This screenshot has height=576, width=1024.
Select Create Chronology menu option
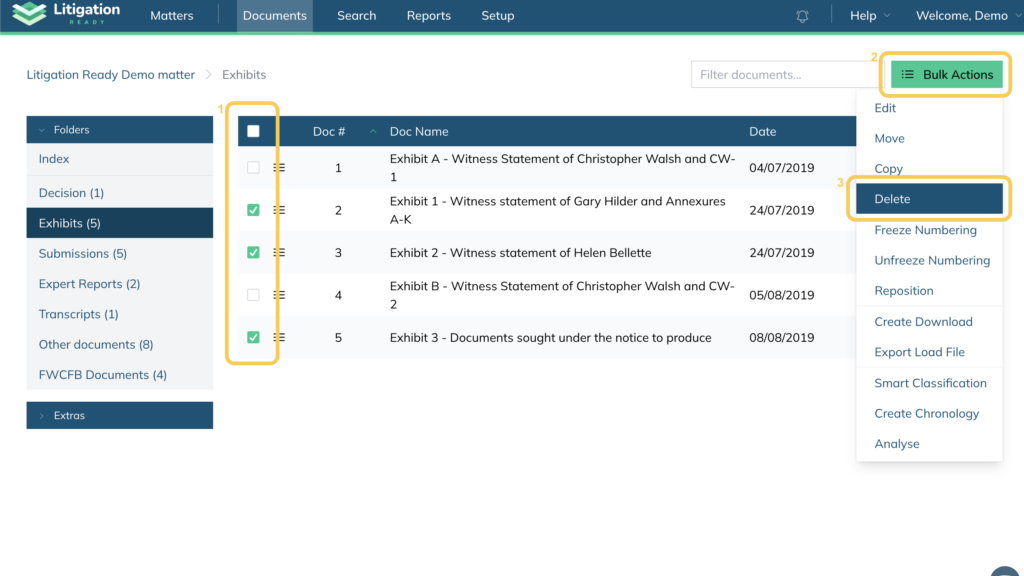pos(926,413)
